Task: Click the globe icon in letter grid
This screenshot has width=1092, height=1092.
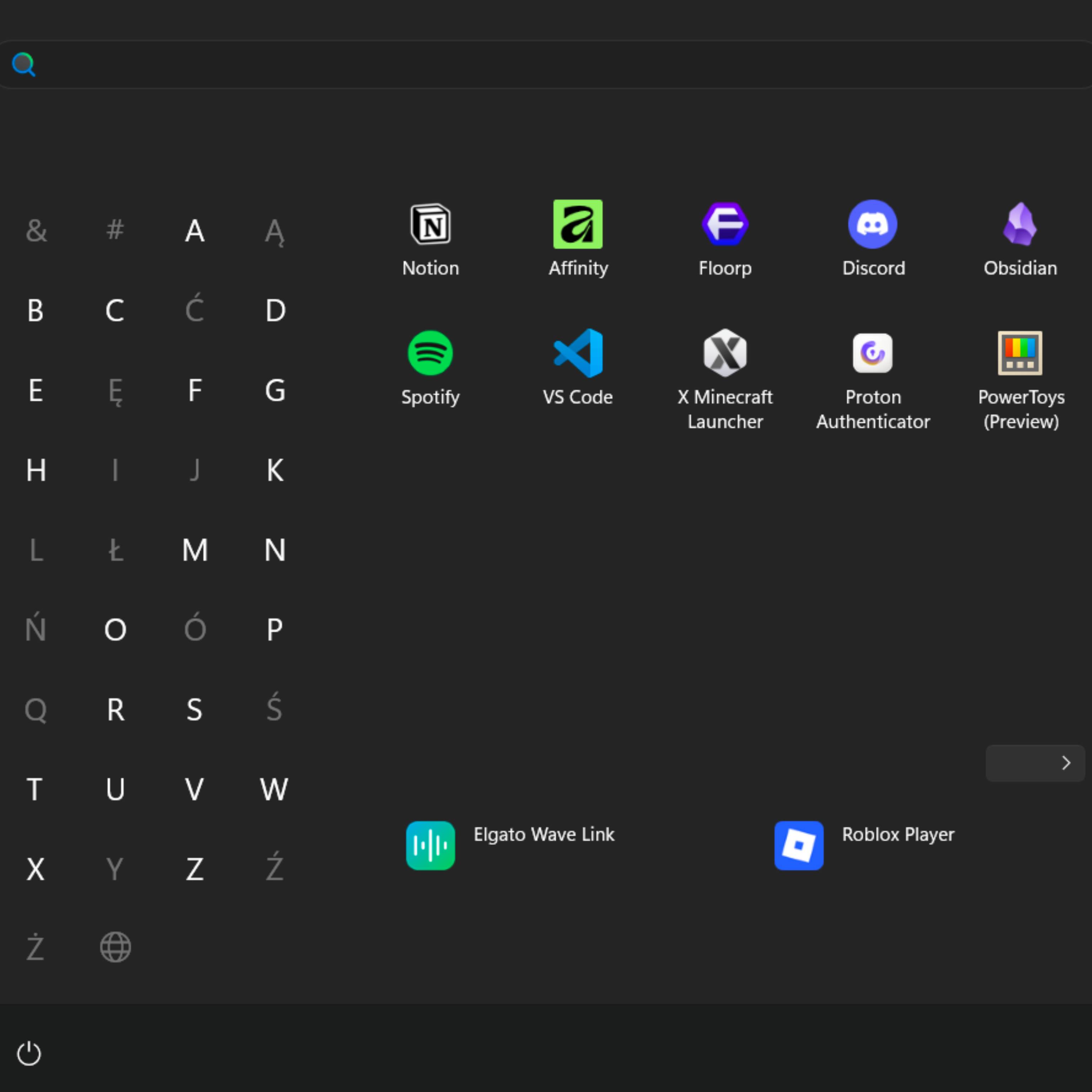Action: click(x=115, y=947)
